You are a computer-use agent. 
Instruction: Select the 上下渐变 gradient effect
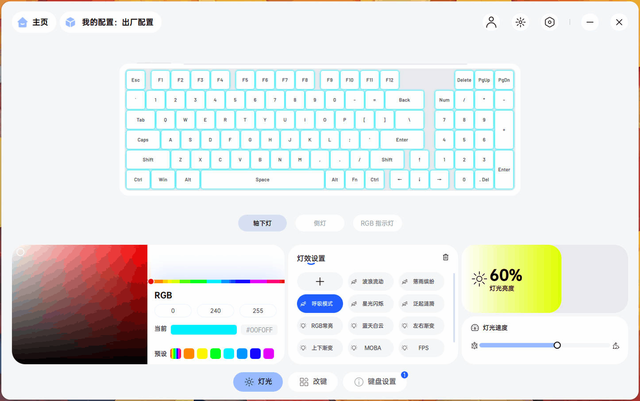(320, 348)
